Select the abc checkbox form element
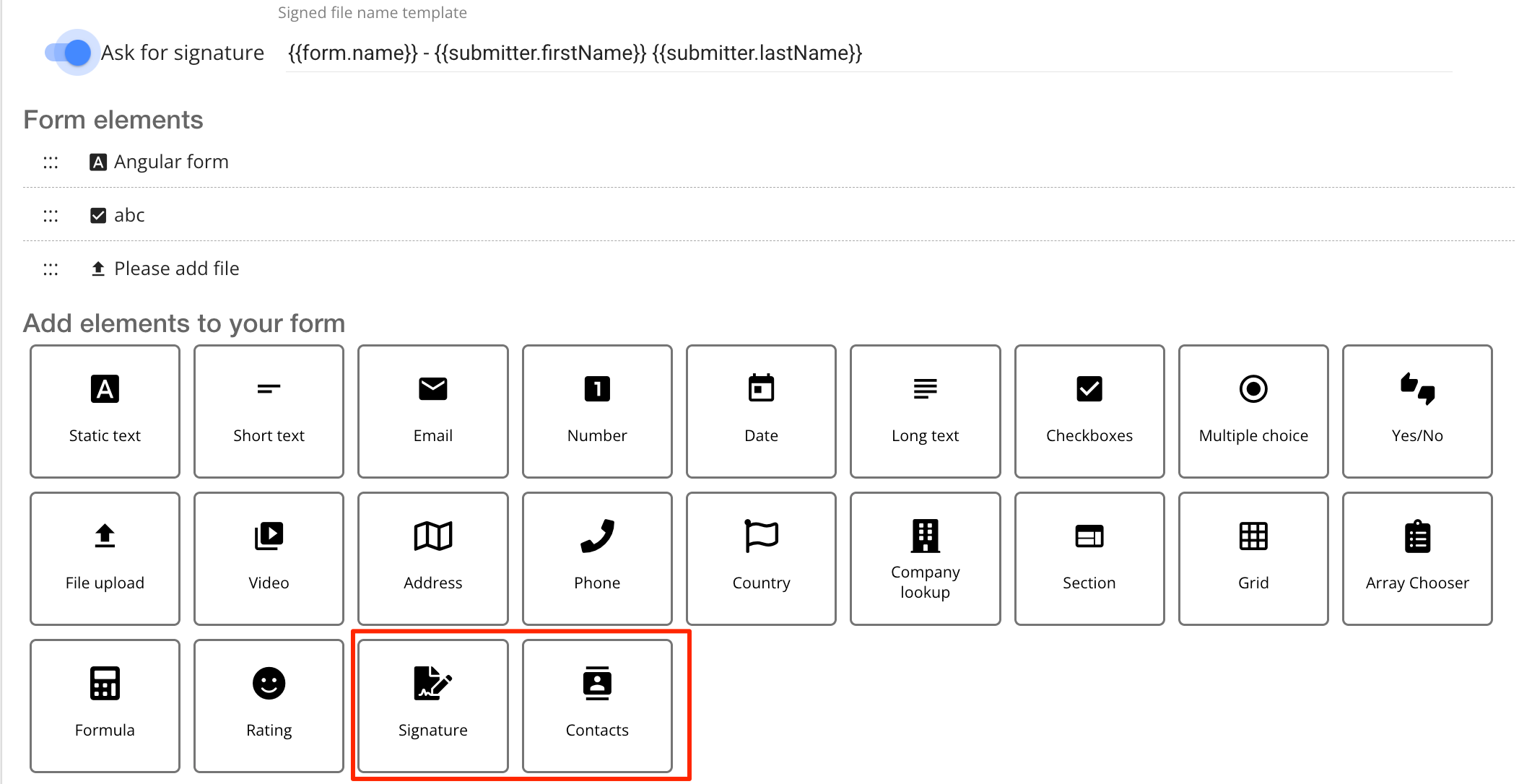 tap(129, 215)
